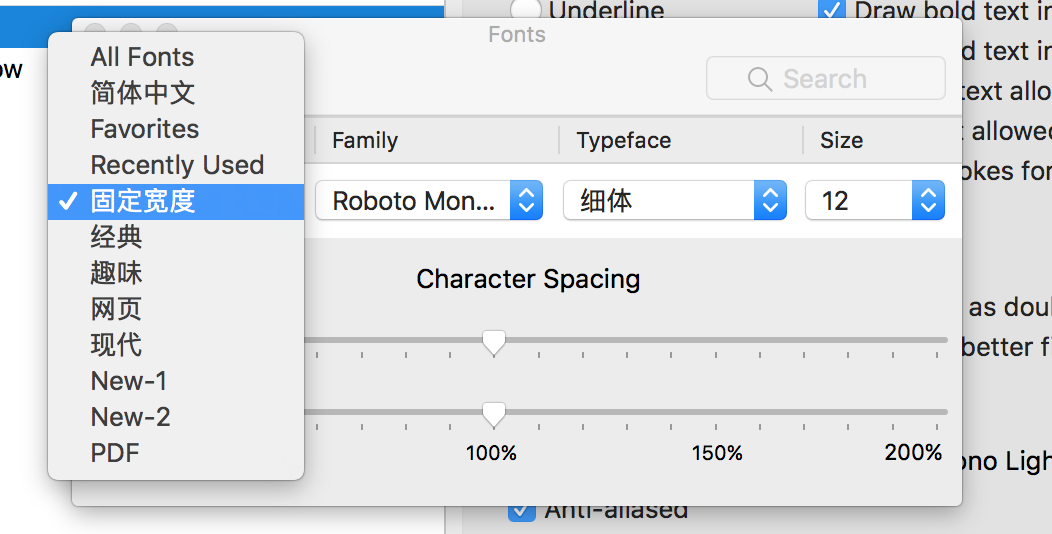Image resolution: width=1052 pixels, height=534 pixels.
Task: Toggle the Draw bold text checkbox
Action: (831, 11)
